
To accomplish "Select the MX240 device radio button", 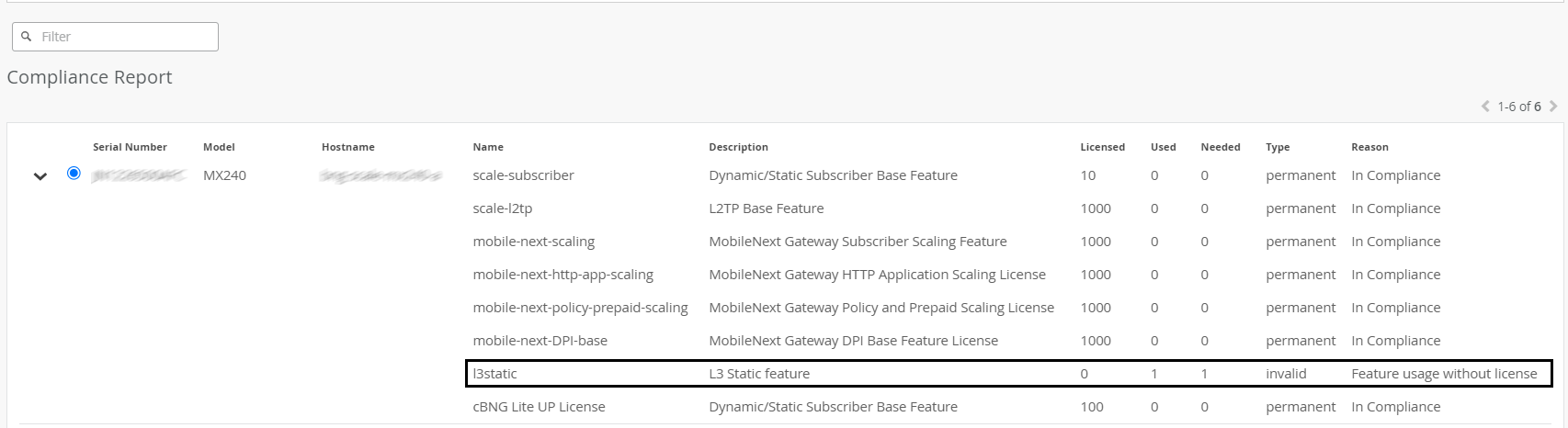I will click(74, 174).
